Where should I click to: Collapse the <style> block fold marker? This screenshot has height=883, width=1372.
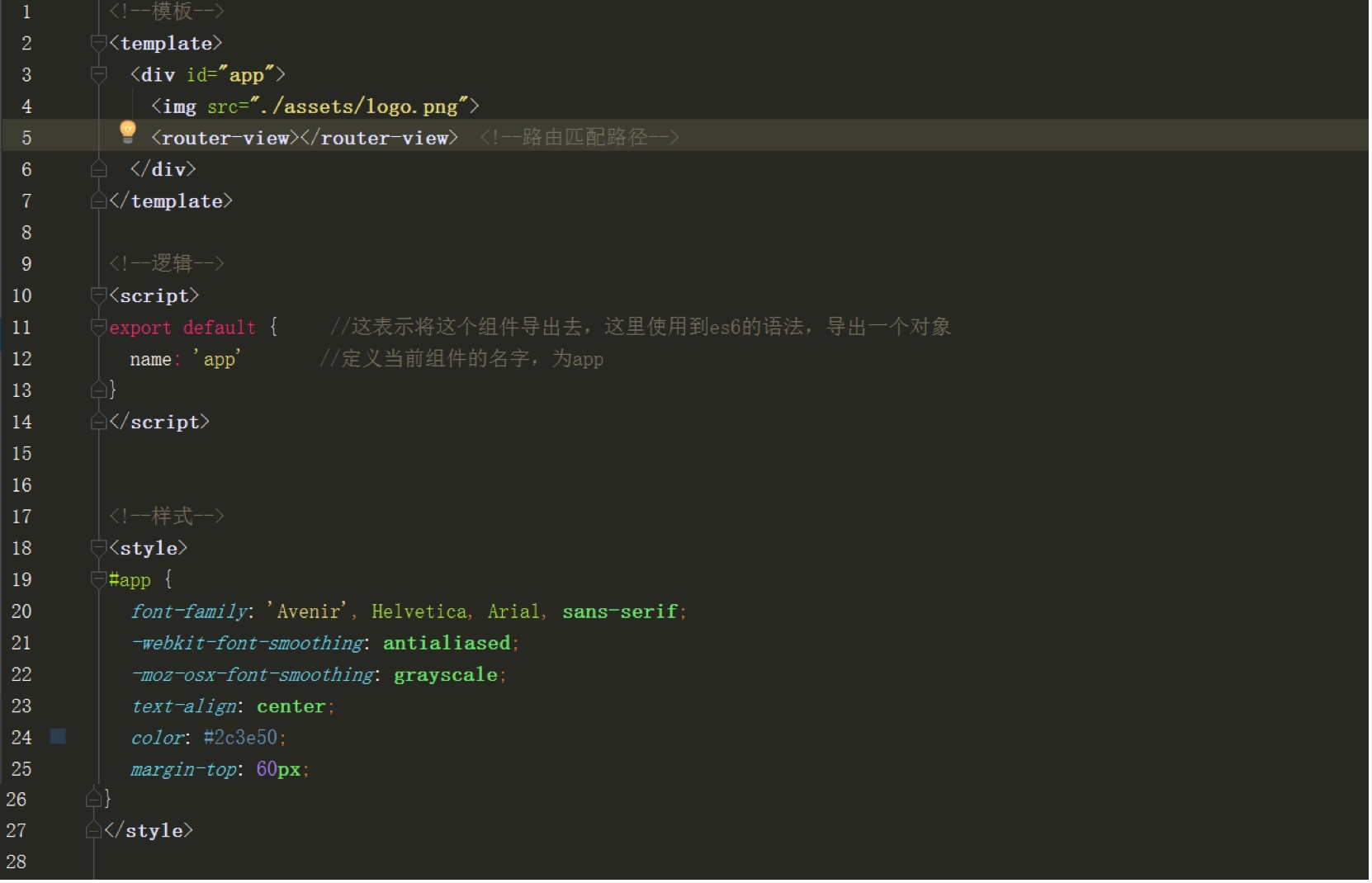pos(99,549)
